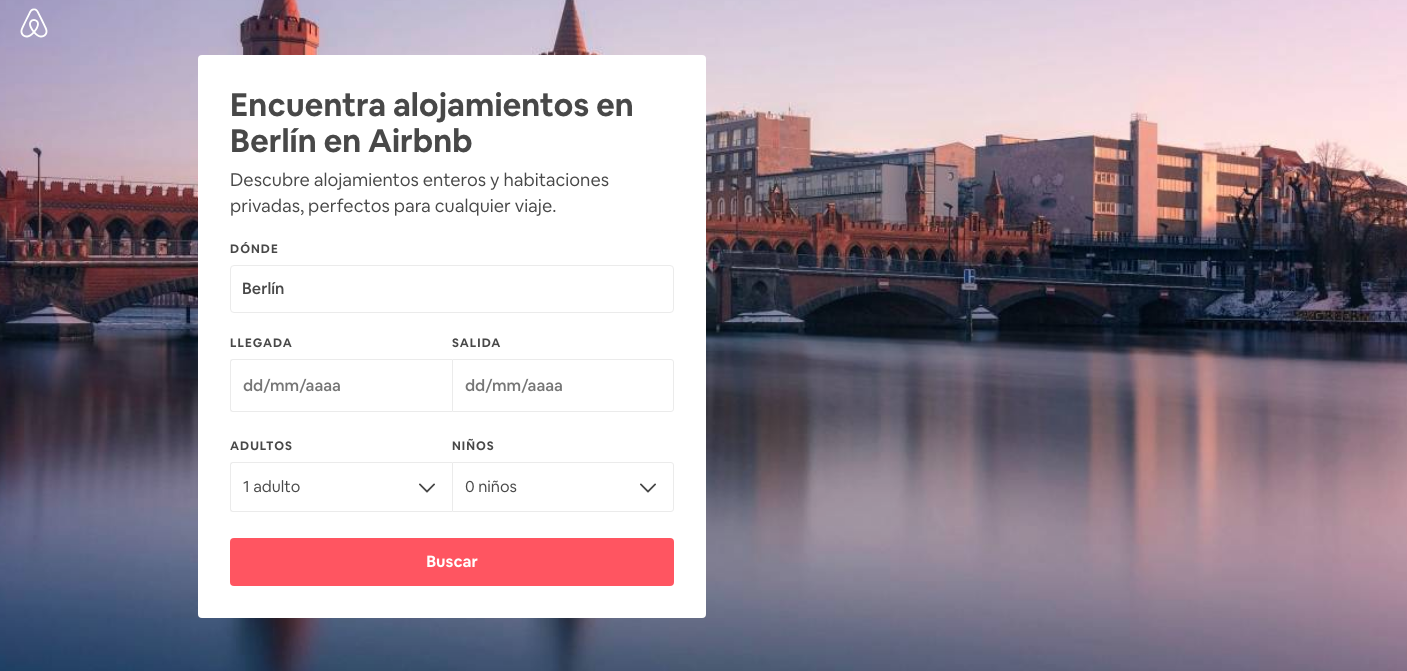Focus the Dónde field containing Berlín
Screen dimensions: 1407x671
click(452, 289)
